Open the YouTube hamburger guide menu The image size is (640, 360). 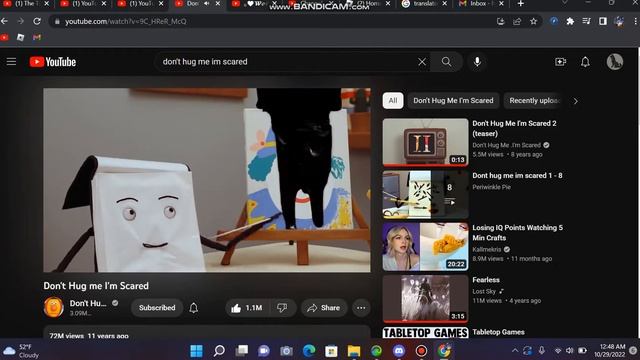(11, 62)
